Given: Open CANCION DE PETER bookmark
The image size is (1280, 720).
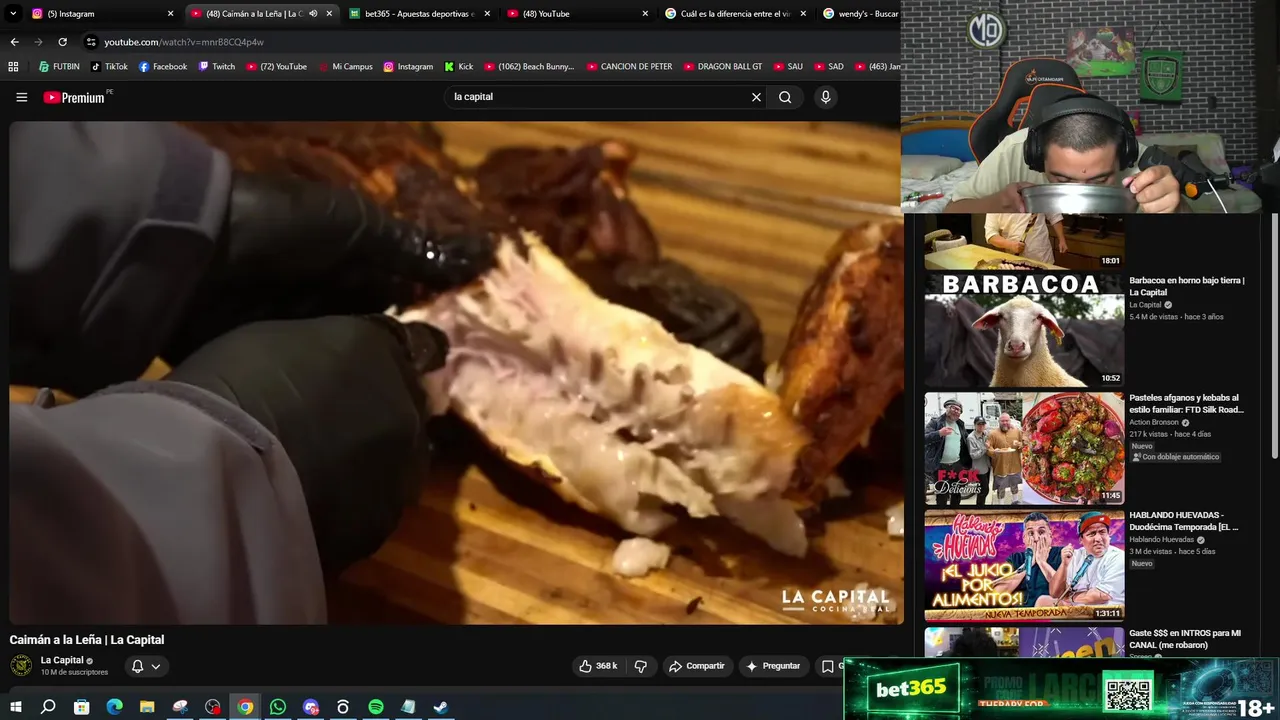Looking at the screenshot, I should click(630, 67).
